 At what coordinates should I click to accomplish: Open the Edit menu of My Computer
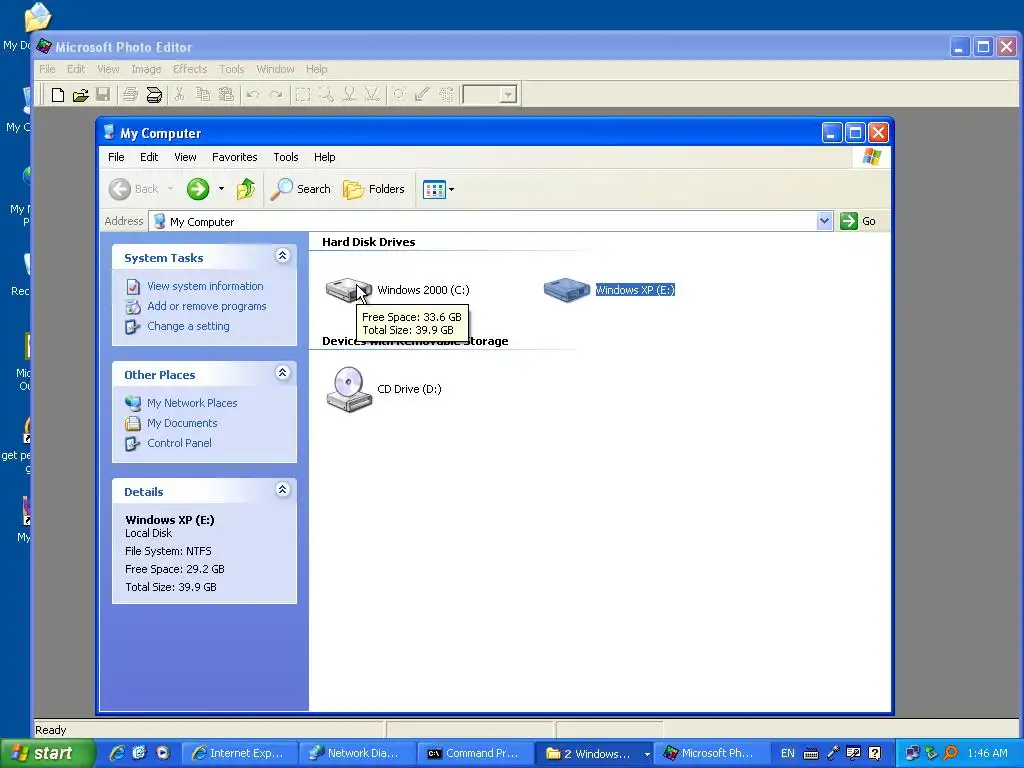pos(149,157)
